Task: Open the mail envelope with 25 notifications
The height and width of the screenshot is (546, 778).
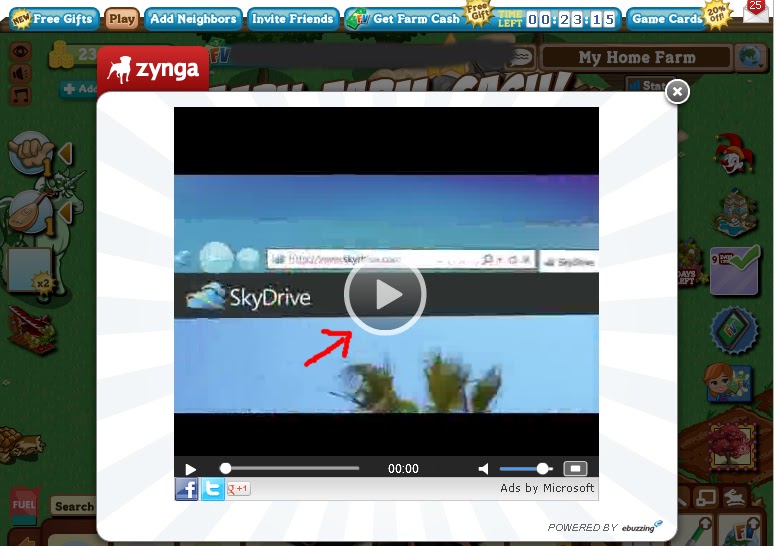Action: (755, 11)
